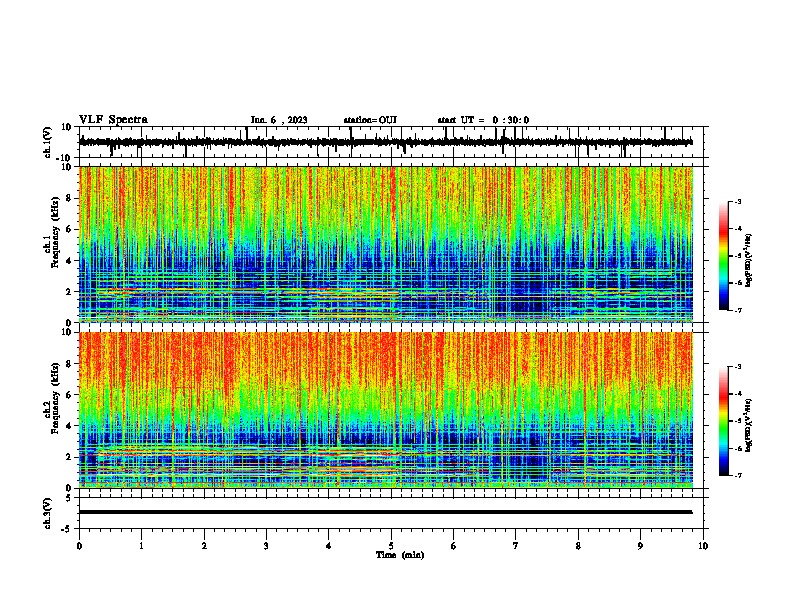Click the date label 'Jan. 6, 2023'
The height and width of the screenshot is (612, 792).
279,120
